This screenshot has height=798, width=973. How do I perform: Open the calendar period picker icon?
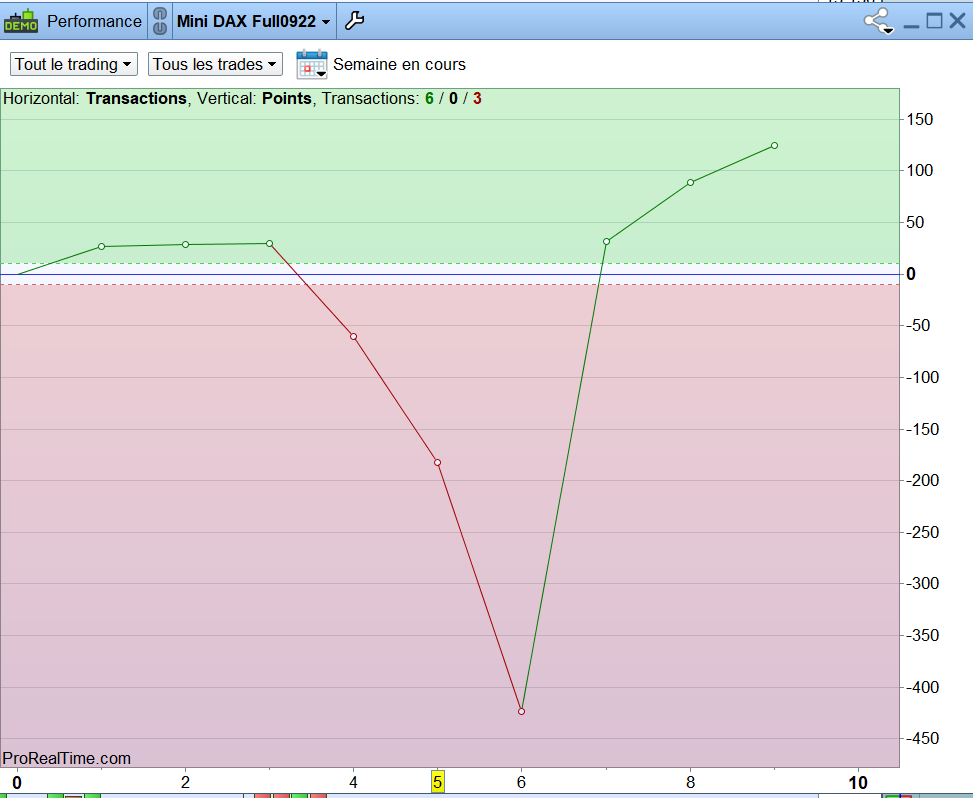(x=312, y=64)
